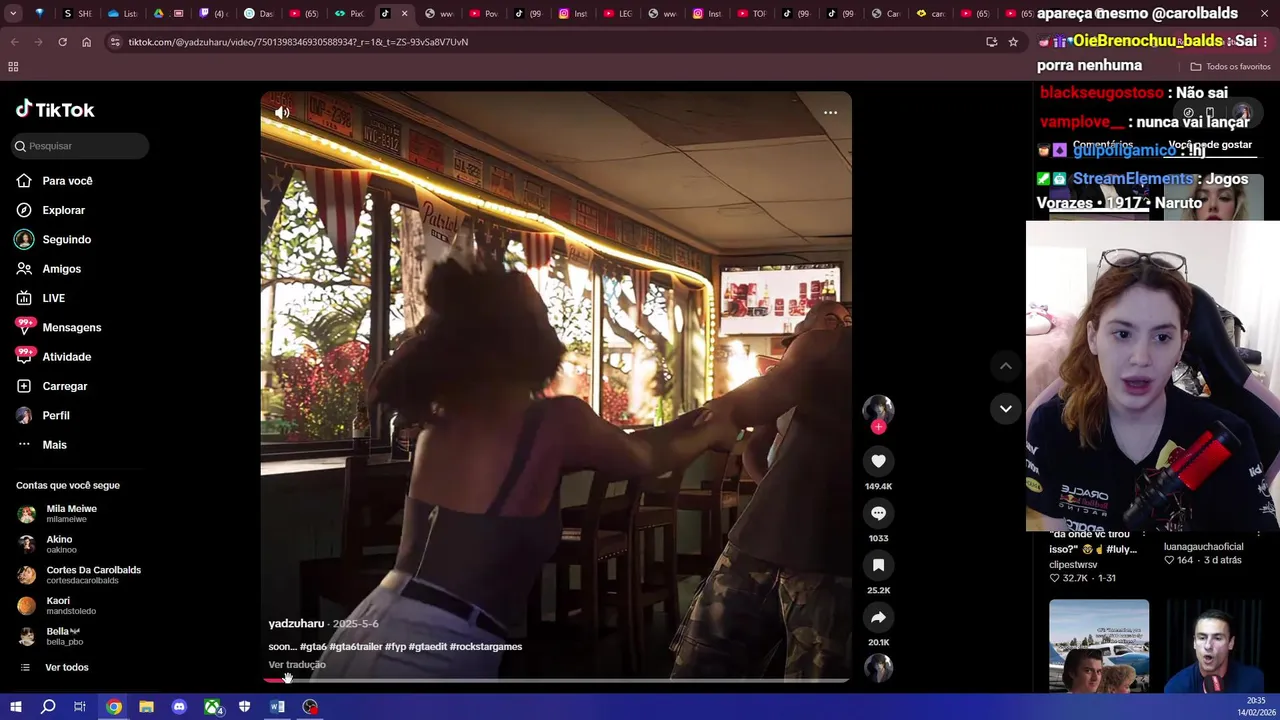
Task: Go to the previous video arrow
Action: (x=1006, y=366)
